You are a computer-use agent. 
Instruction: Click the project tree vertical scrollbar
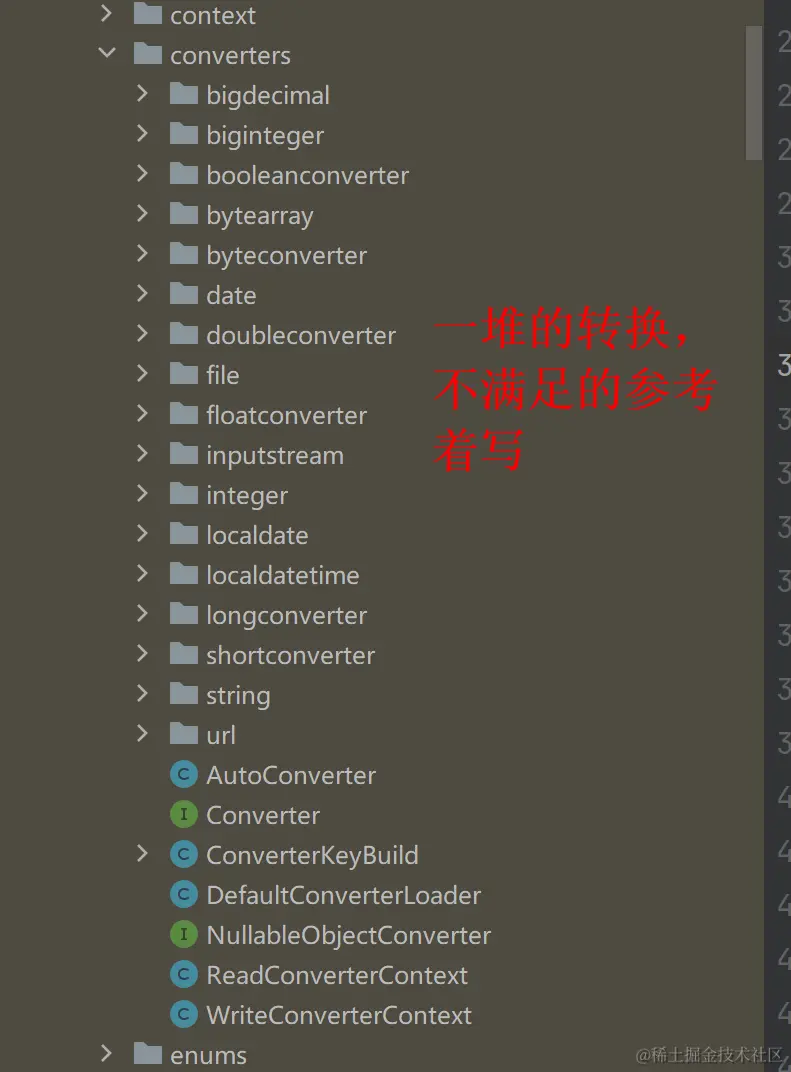click(x=753, y=92)
